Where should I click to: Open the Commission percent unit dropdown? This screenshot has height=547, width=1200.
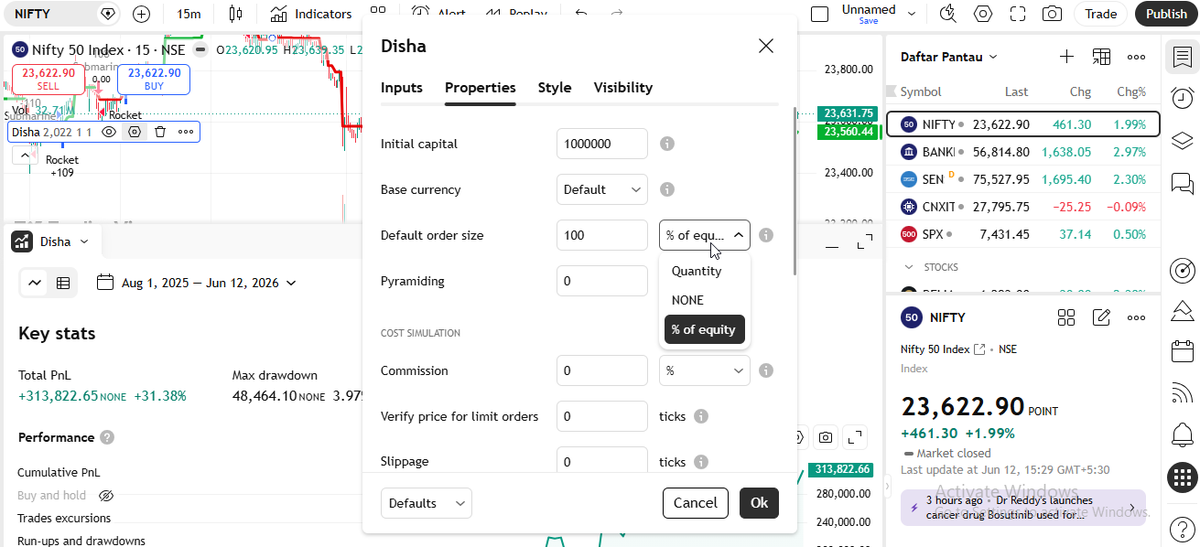point(704,370)
